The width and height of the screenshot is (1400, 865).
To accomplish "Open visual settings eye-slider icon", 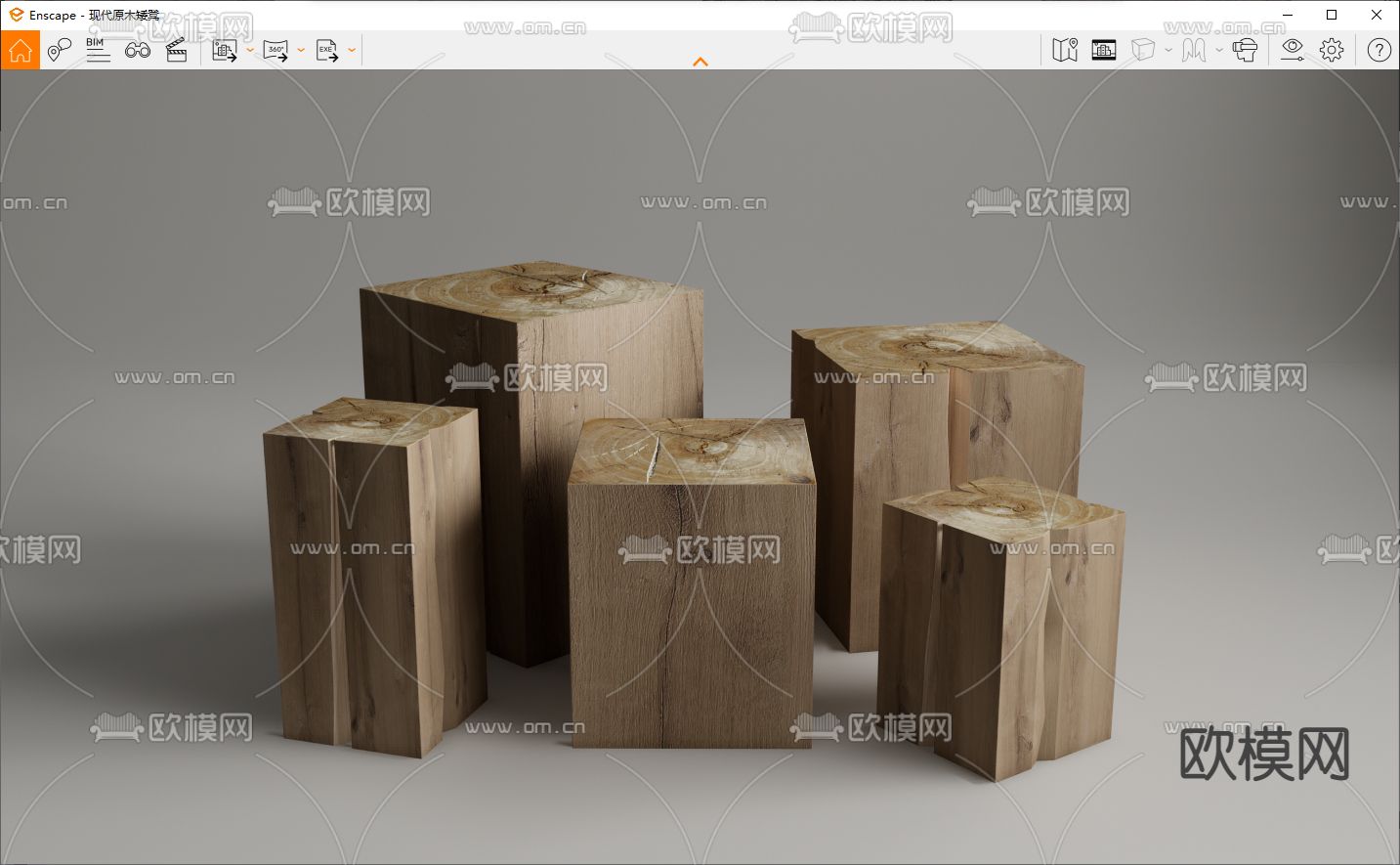I will pyautogui.click(x=1293, y=50).
